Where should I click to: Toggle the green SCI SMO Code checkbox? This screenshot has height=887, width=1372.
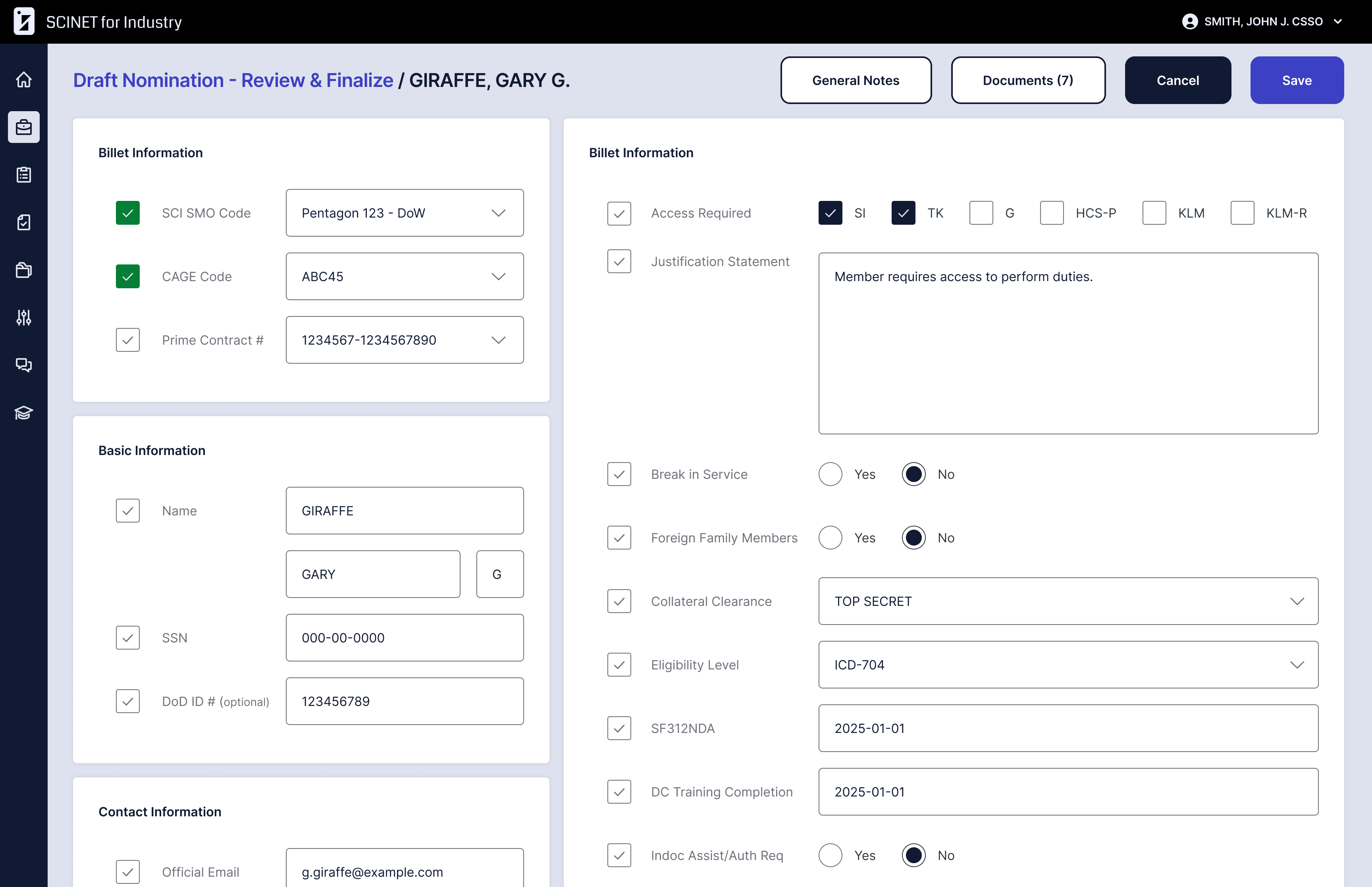point(128,213)
